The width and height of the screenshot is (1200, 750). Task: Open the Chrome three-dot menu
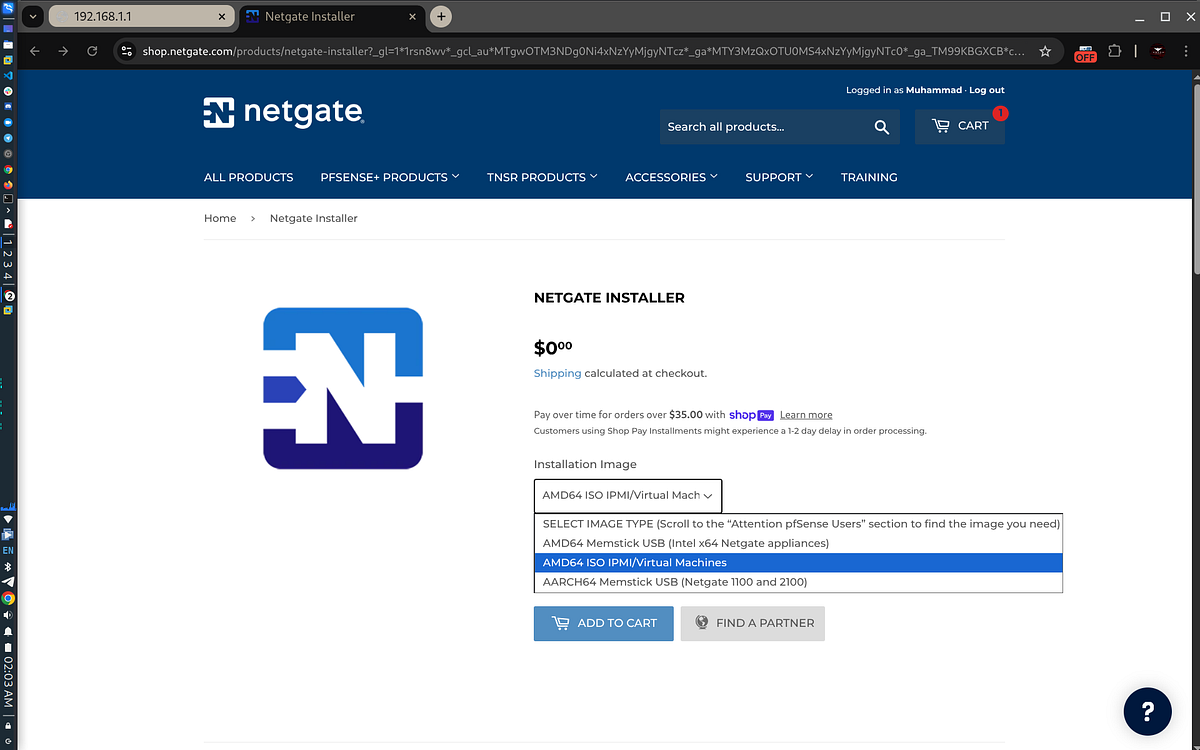1184,51
